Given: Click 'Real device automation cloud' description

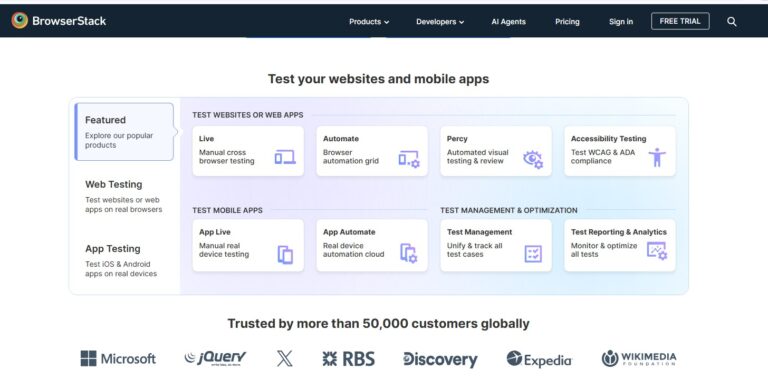Looking at the screenshot, I should point(354,250).
